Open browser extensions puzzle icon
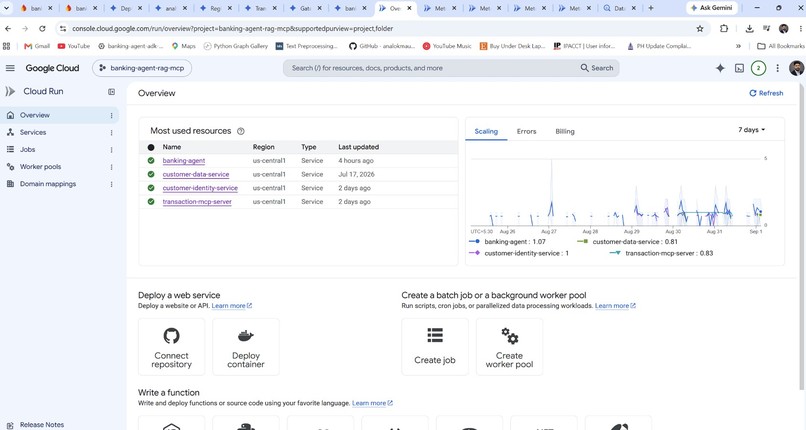806x430 pixels. coord(724,29)
